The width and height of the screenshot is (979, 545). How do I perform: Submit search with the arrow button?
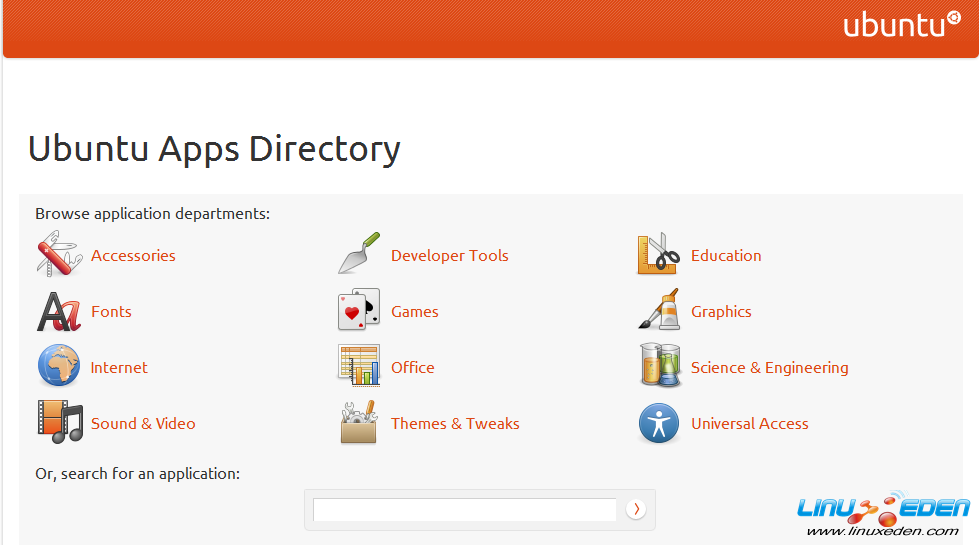(636, 509)
